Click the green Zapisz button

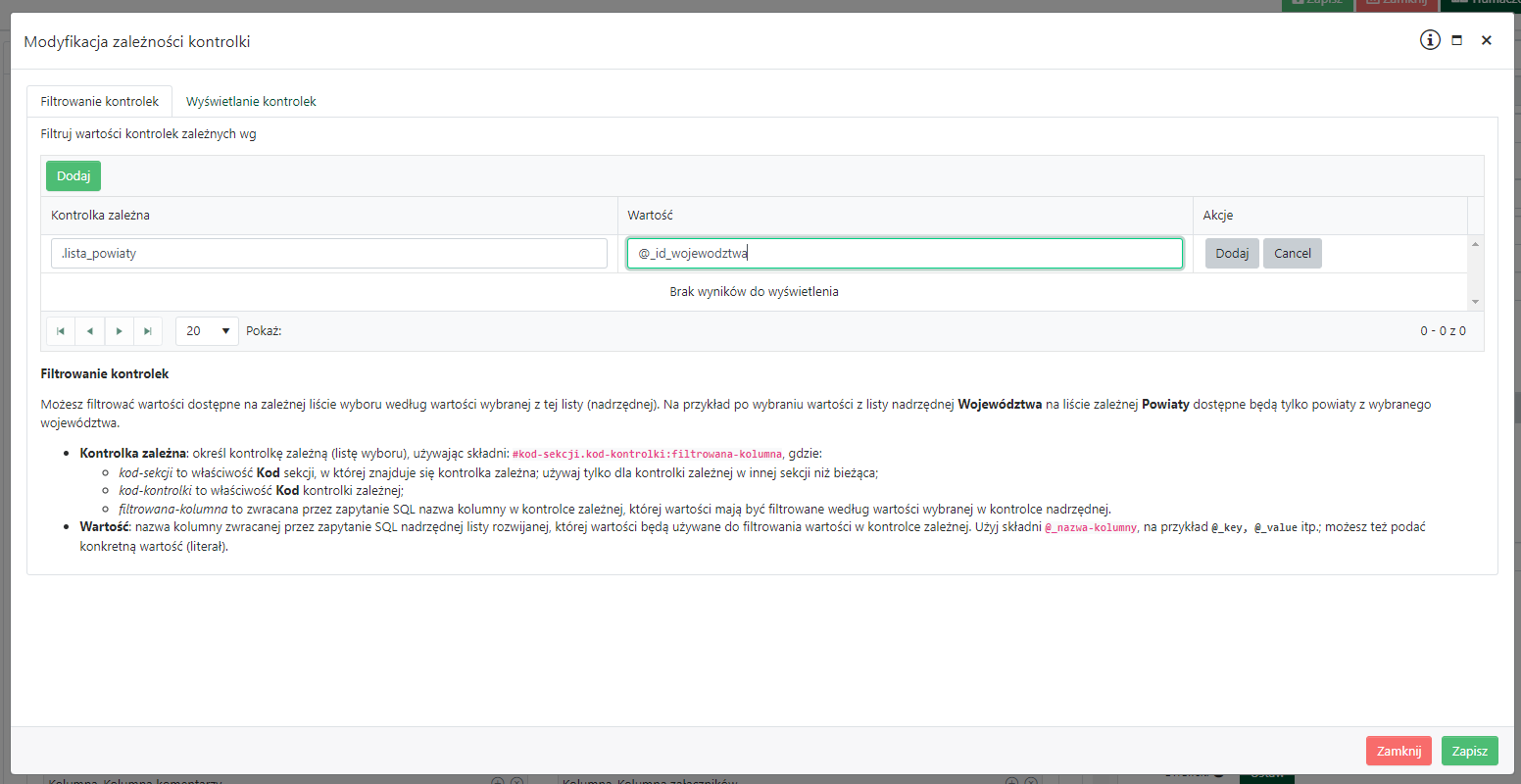coord(1470,751)
